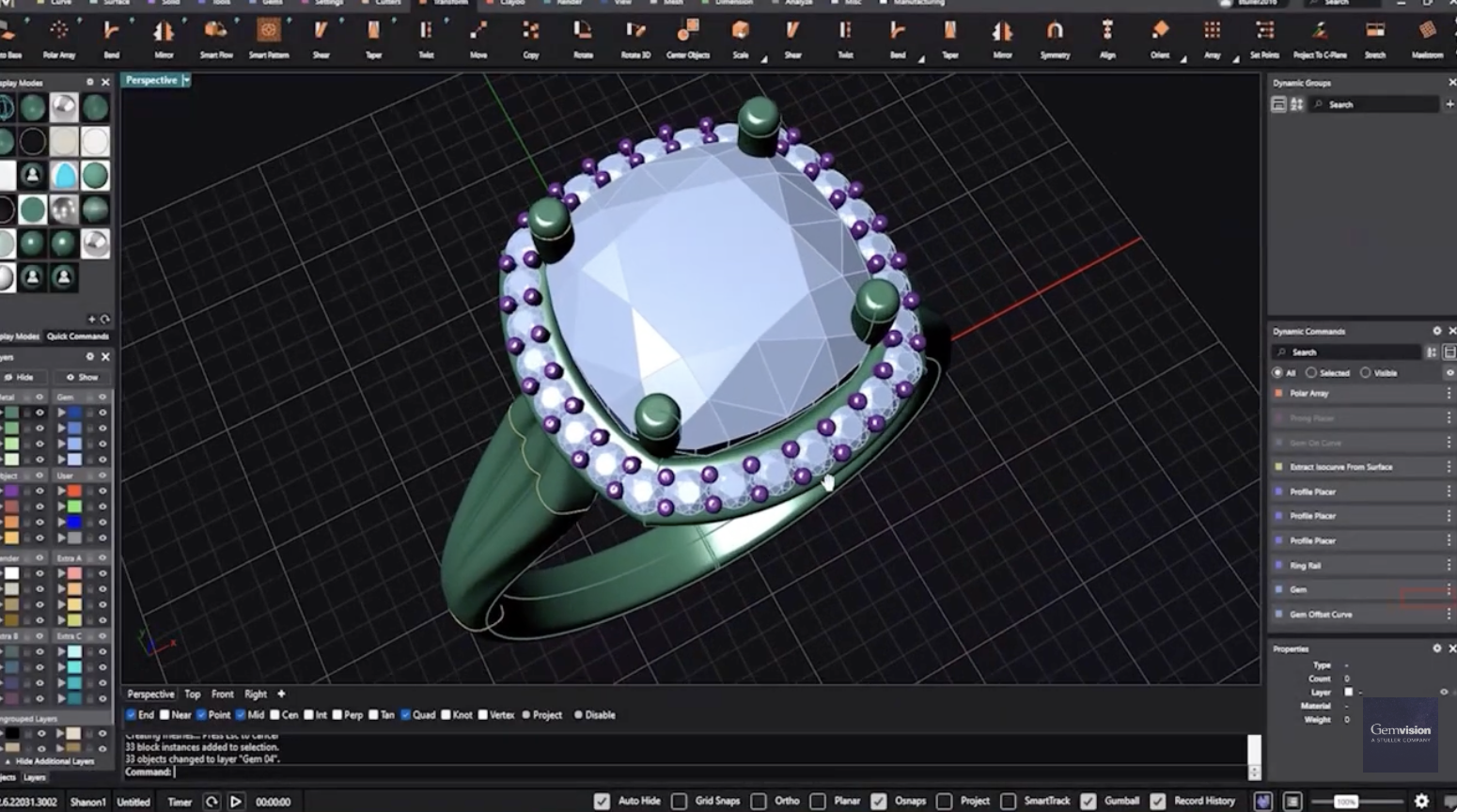Select the Rotate 3D tool
The width and height of the screenshot is (1457, 812).
635,39
